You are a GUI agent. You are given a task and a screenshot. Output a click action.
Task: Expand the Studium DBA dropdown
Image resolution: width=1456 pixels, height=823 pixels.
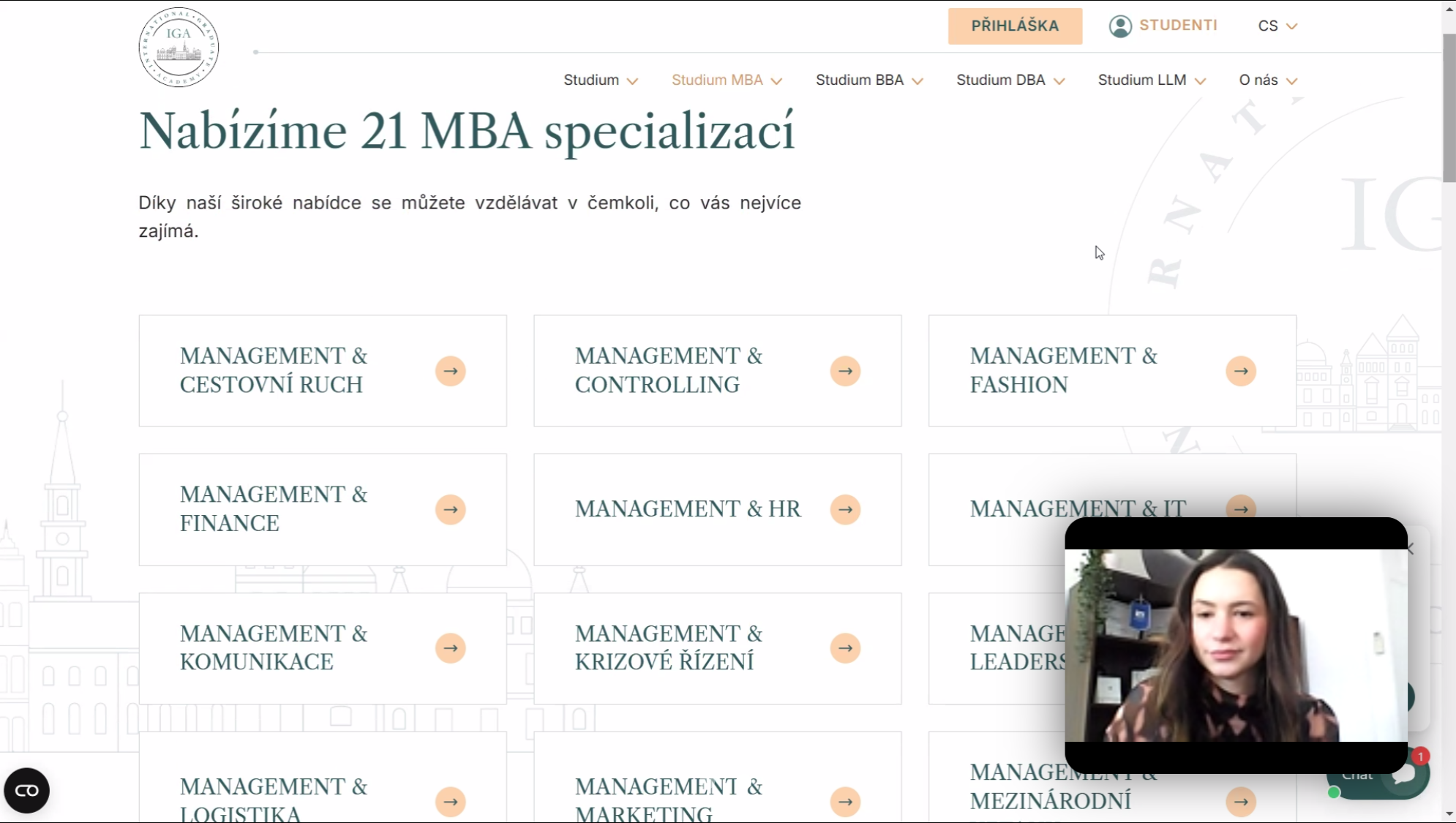pos(1010,80)
